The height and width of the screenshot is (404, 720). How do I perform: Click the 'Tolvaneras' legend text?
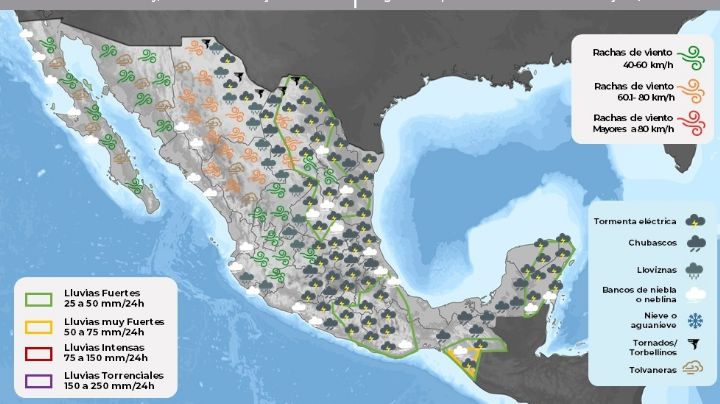[x=652, y=370]
